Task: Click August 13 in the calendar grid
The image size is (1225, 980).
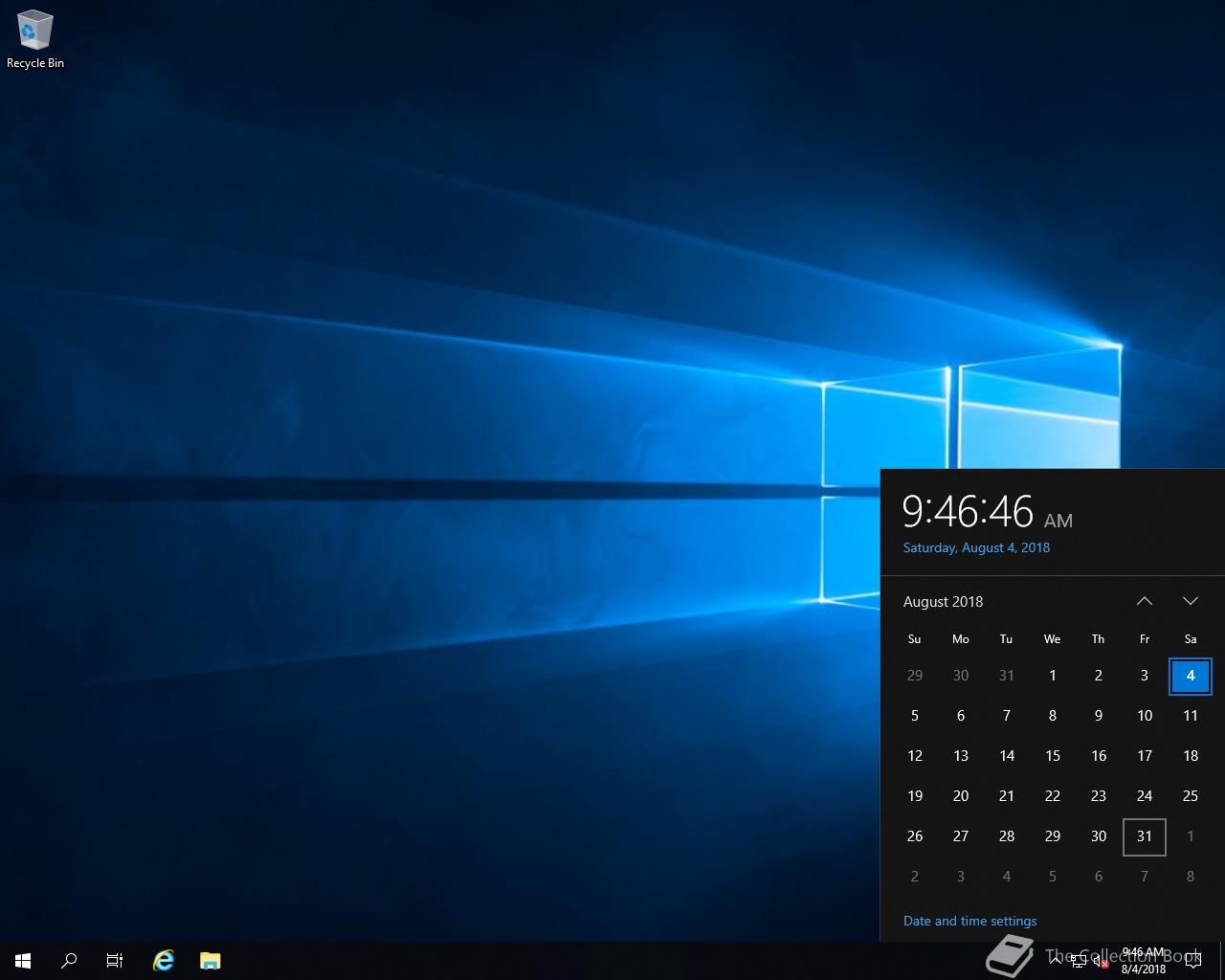Action: point(961,756)
